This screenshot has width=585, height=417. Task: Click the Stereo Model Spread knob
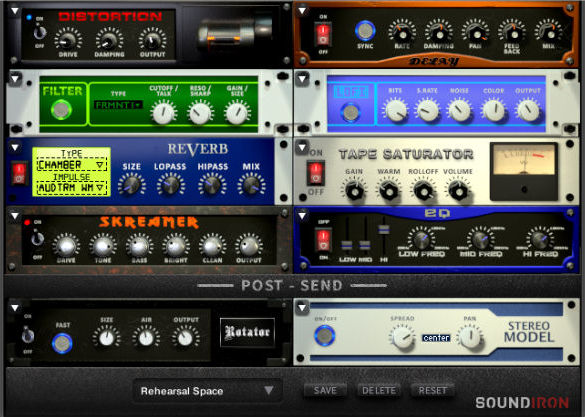click(402, 336)
